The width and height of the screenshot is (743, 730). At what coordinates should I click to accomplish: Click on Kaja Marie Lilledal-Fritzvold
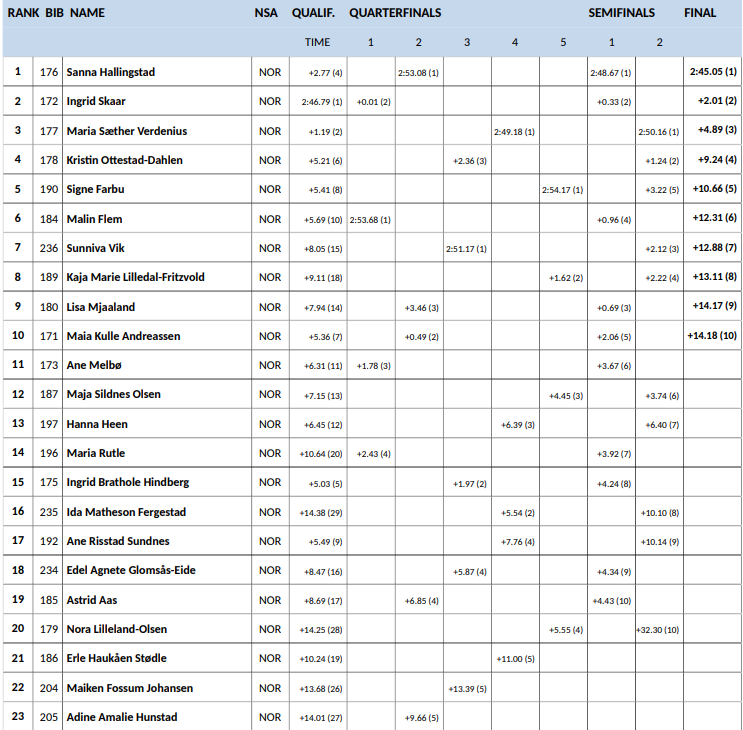coord(135,277)
